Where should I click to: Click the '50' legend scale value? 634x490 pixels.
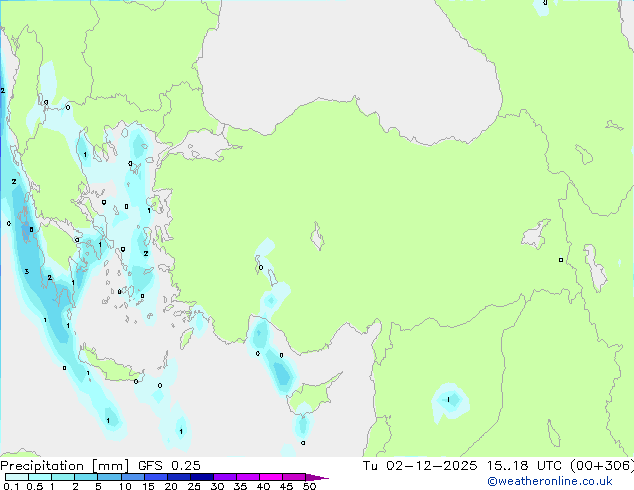309,486
